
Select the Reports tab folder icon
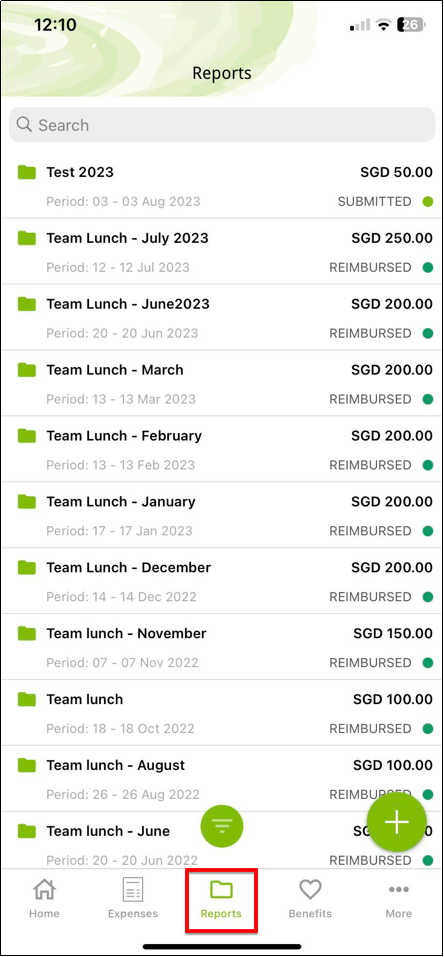221,889
